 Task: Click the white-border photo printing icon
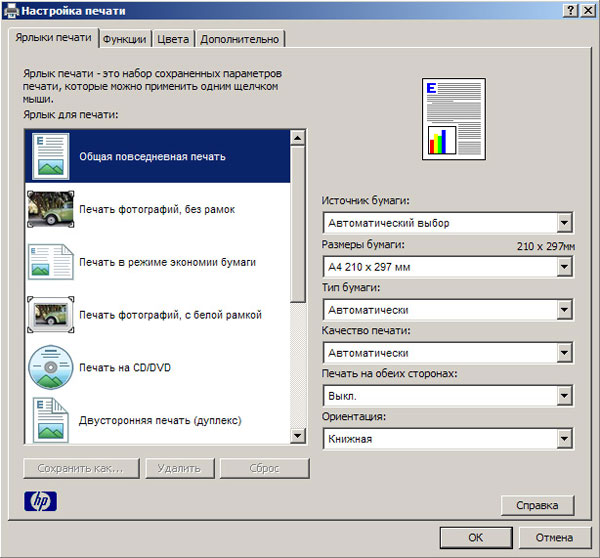(x=51, y=315)
